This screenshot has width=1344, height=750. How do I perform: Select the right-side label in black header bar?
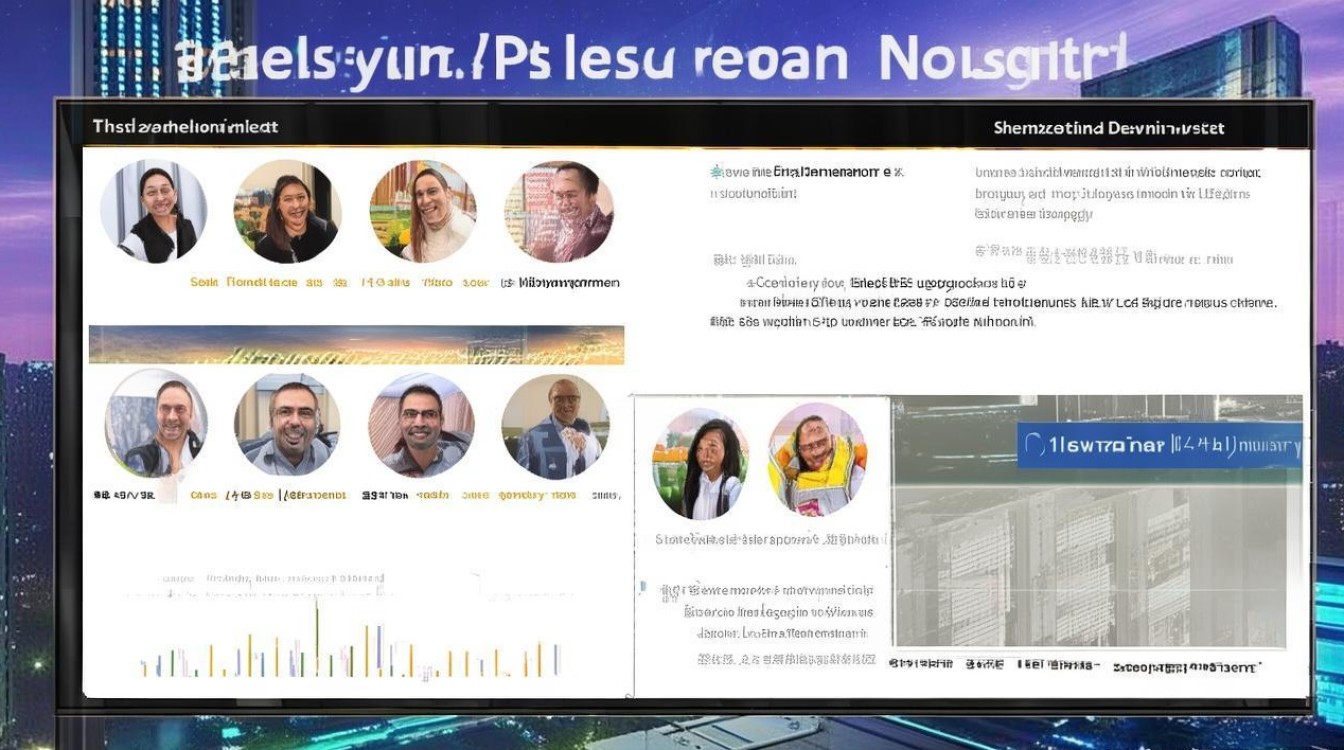click(x=1108, y=128)
